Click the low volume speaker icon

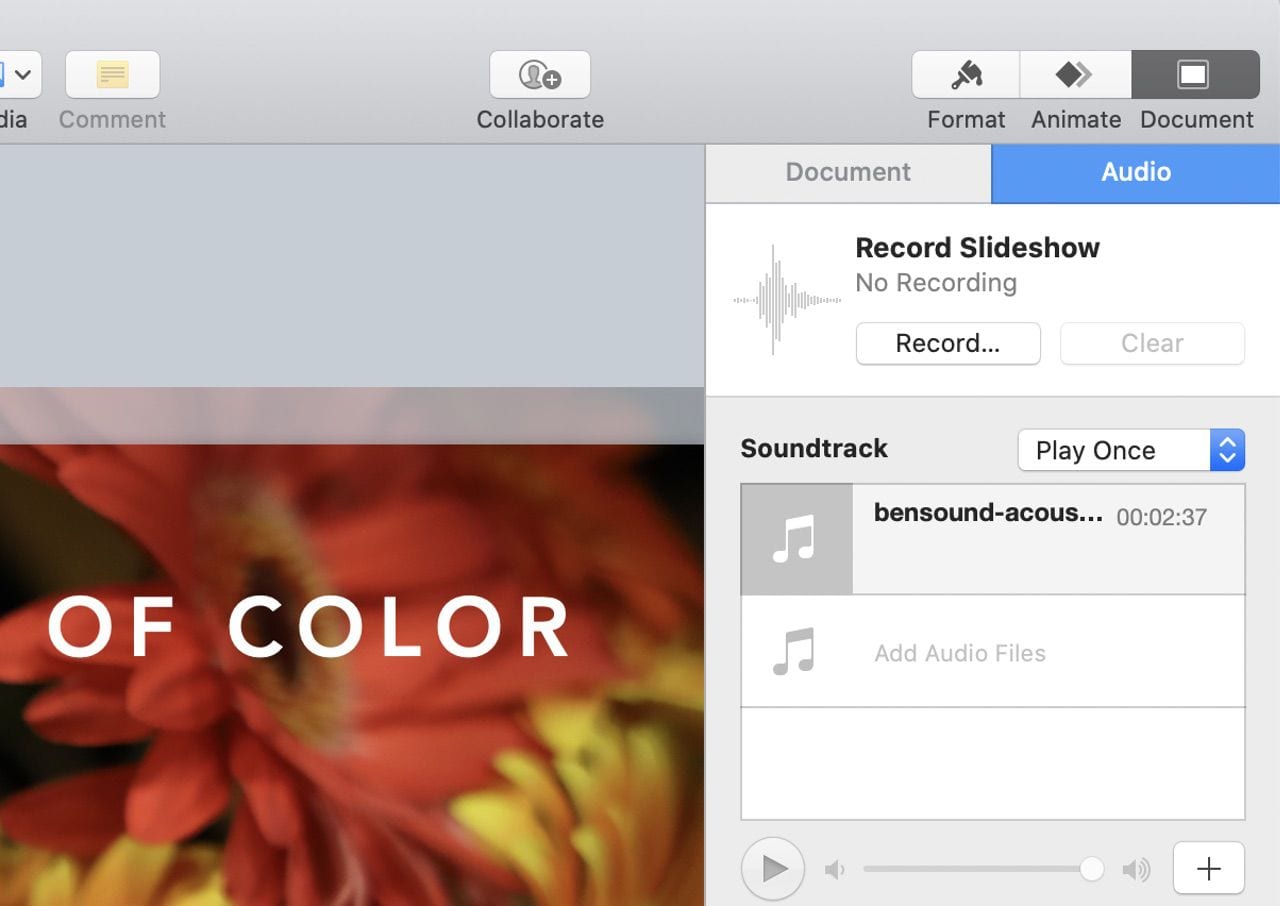[834, 870]
